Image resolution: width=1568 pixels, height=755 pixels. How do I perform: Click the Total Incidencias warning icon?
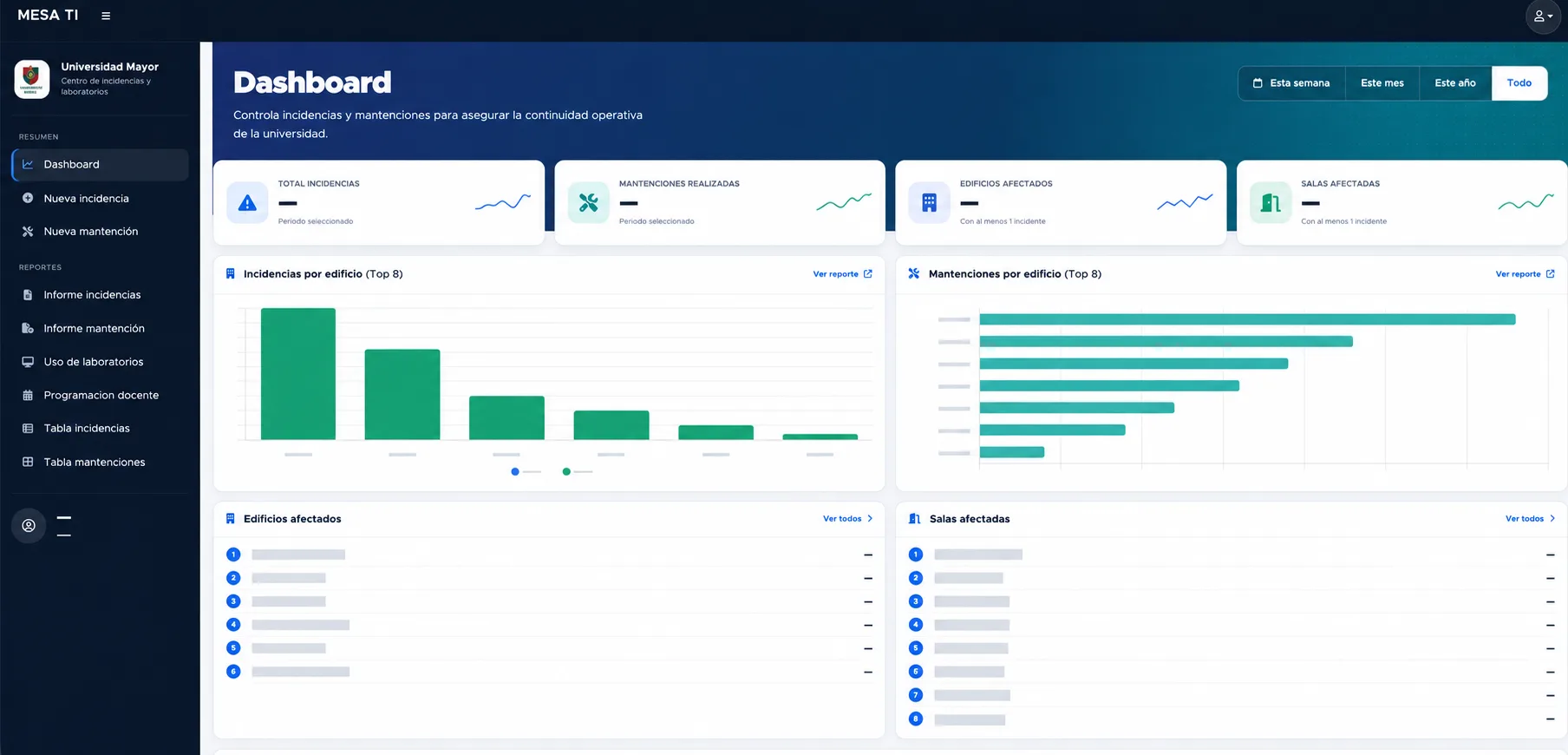[x=247, y=203]
